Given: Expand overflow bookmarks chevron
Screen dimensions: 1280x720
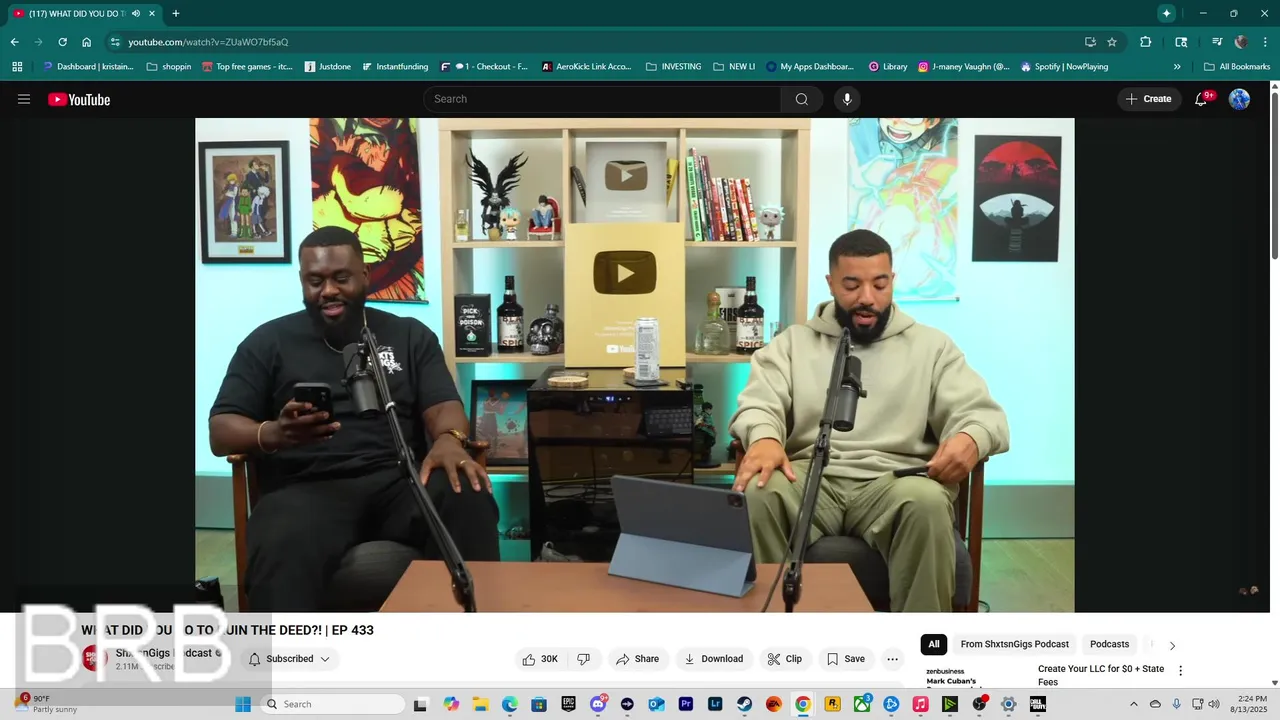Looking at the screenshot, I should point(1177,67).
